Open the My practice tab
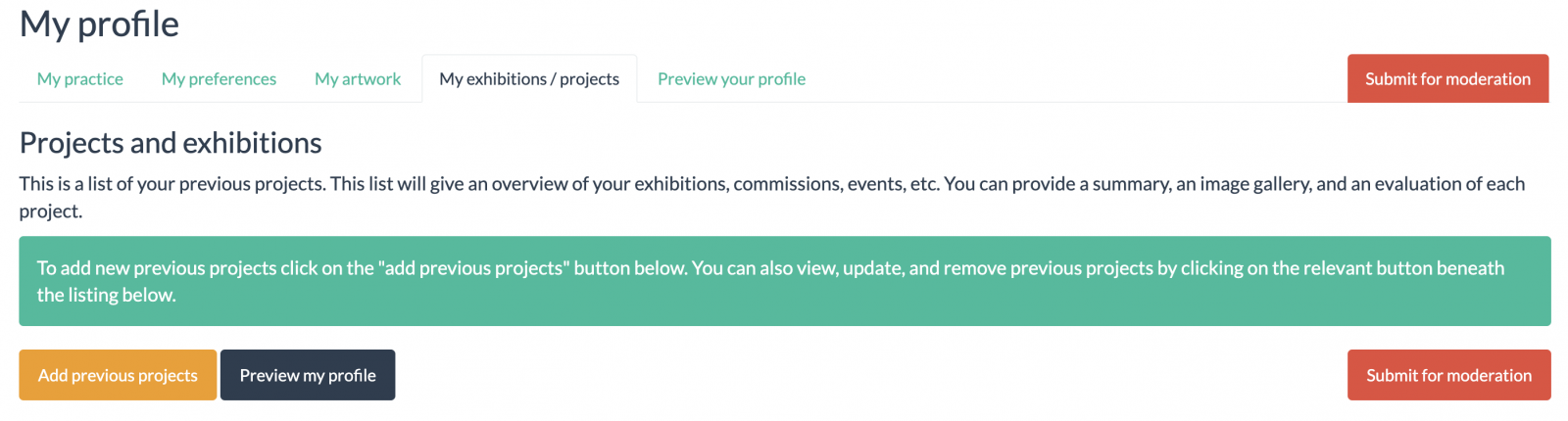Screen dimensions: 1568x421 tap(80, 79)
